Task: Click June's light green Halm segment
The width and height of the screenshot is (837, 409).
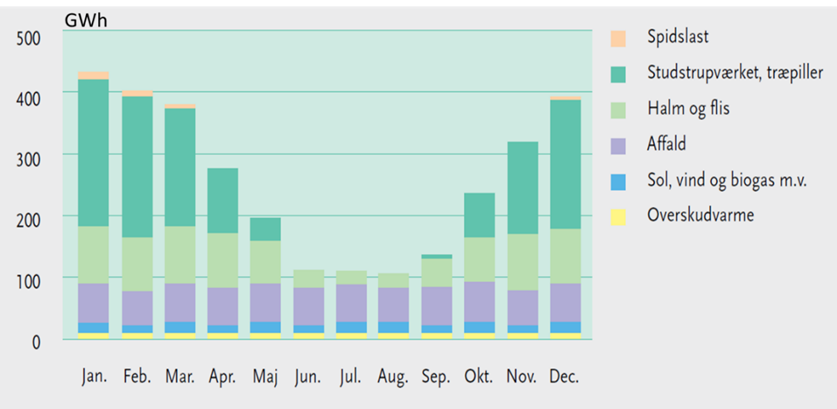Action: point(309,279)
